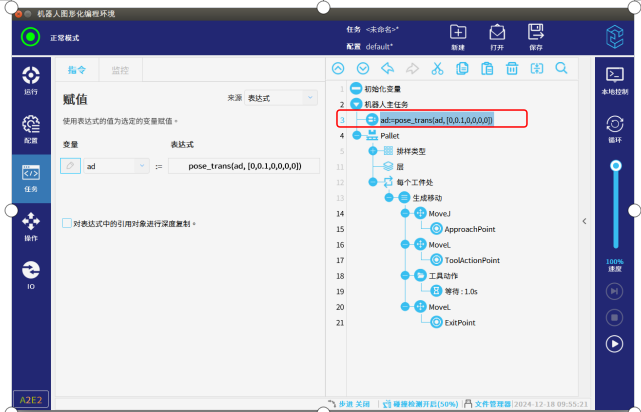Click the pencil edit icon beside variable ad
The image size is (641, 412).
pyautogui.click(x=71, y=166)
